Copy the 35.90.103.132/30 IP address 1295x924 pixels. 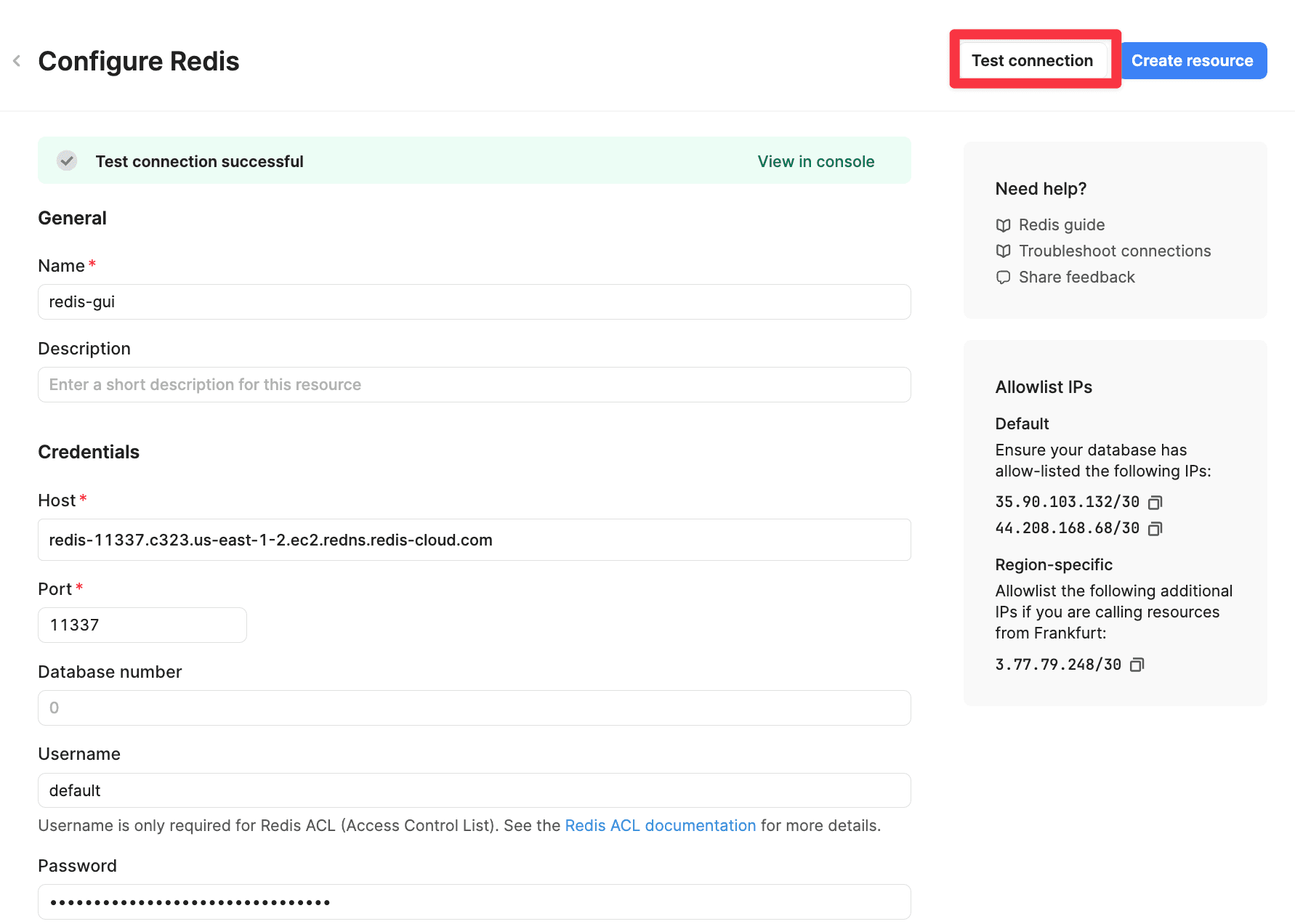pyautogui.click(x=1155, y=503)
